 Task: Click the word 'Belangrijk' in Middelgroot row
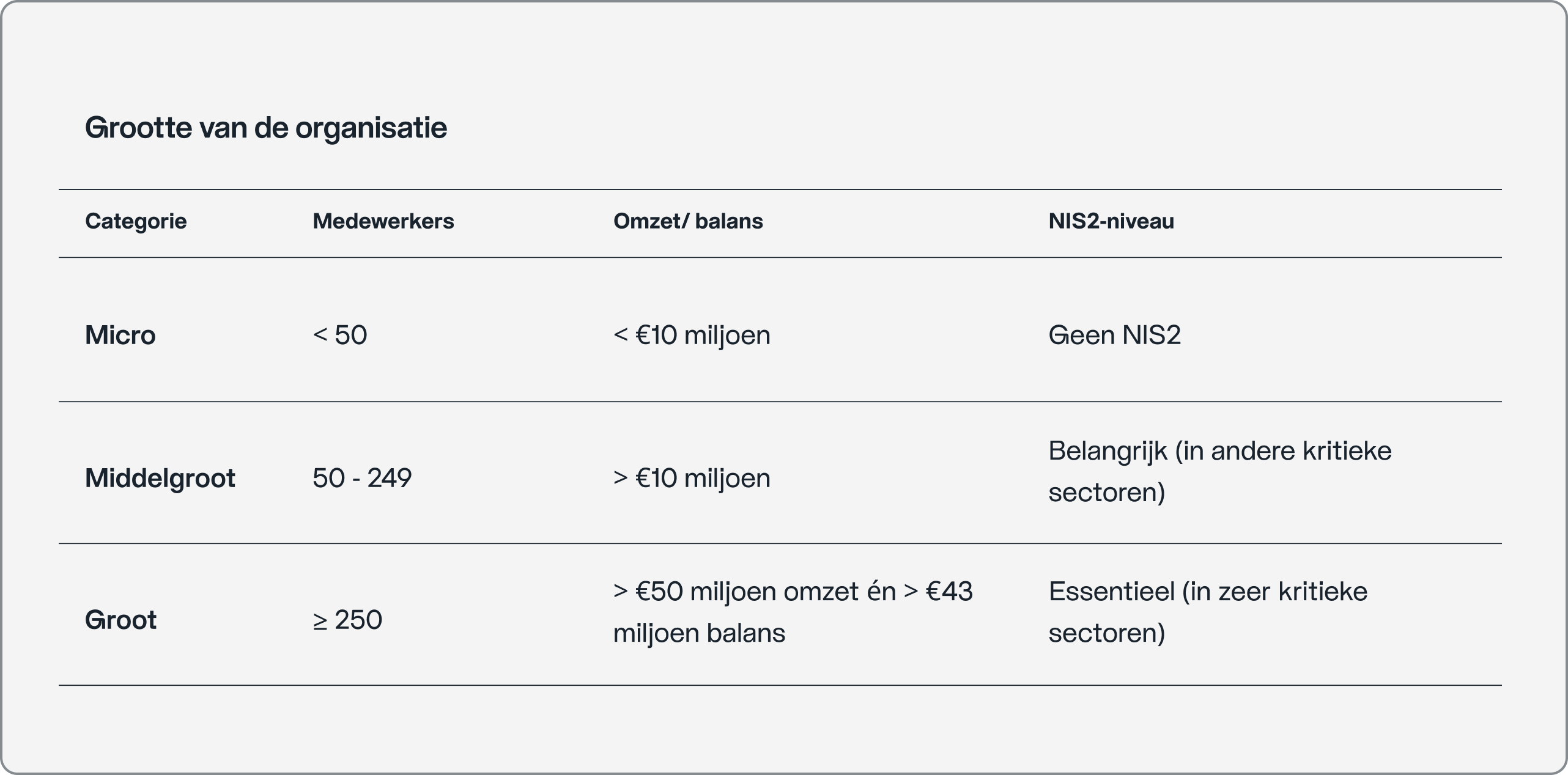1108,451
